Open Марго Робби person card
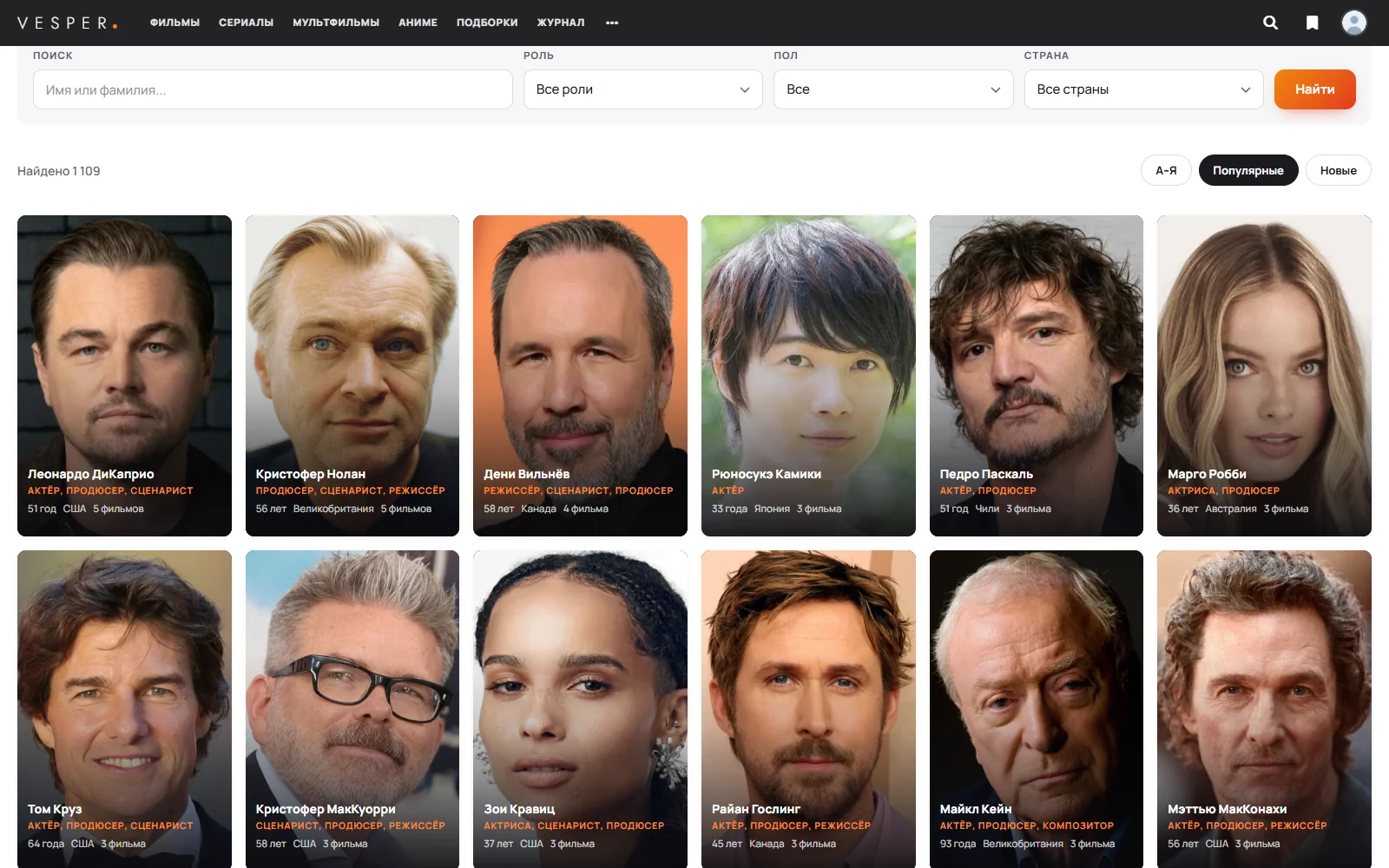 coord(1264,376)
